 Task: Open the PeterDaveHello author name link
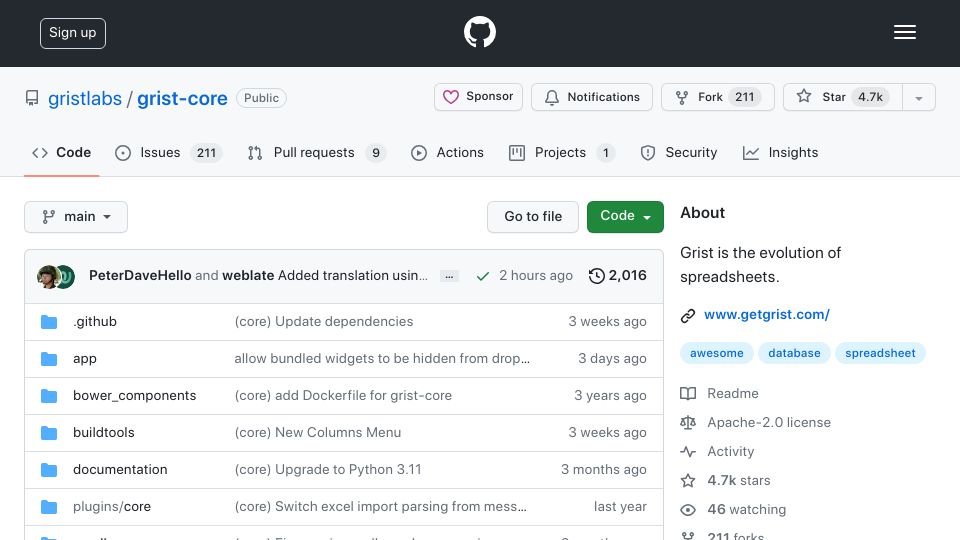140,276
